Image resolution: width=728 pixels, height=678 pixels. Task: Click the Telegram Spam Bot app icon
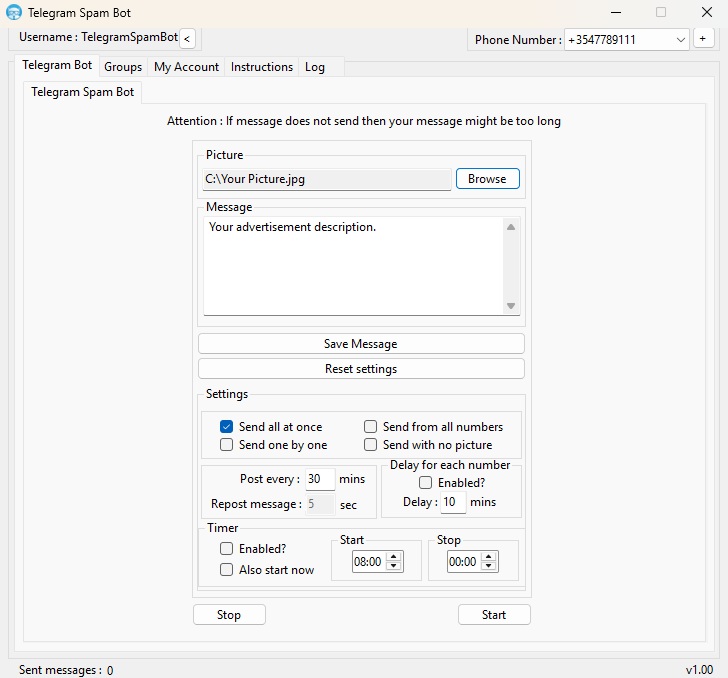14,13
